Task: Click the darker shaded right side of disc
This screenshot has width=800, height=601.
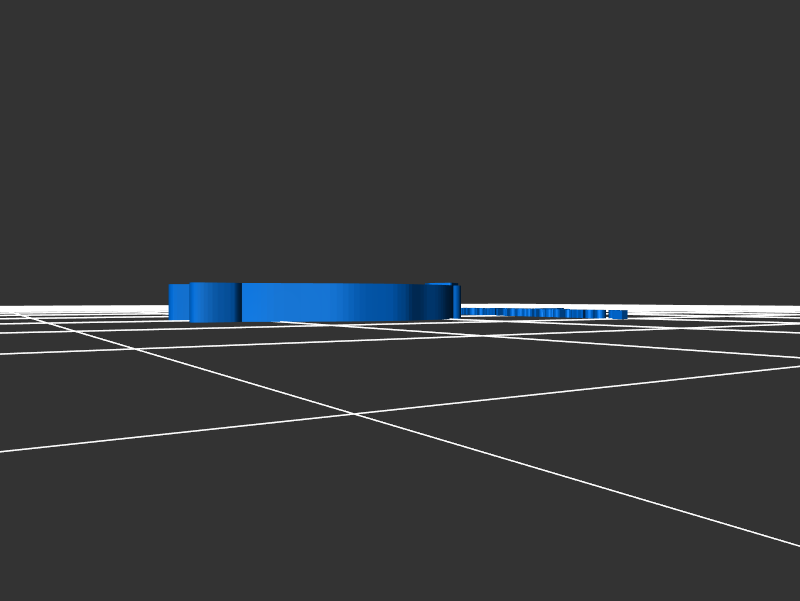Action: 432,302
